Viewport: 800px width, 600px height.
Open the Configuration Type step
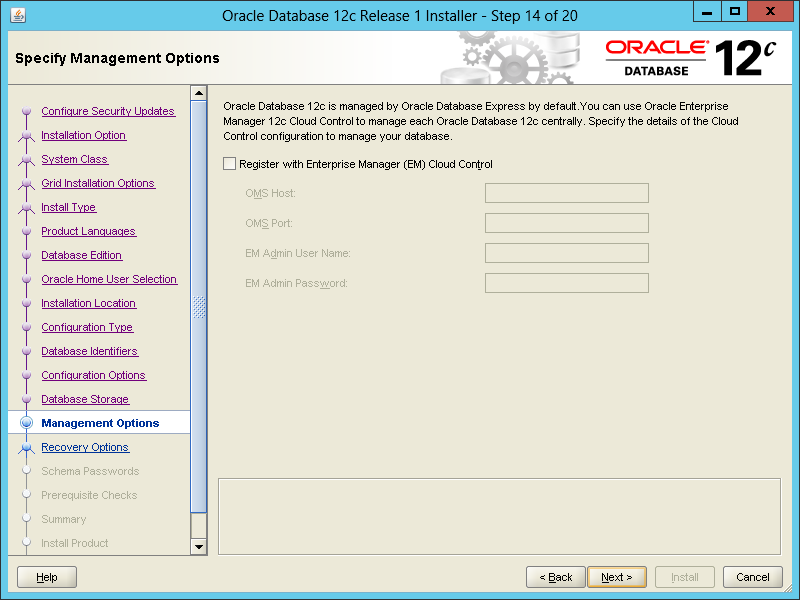click(x=87, y=327)
